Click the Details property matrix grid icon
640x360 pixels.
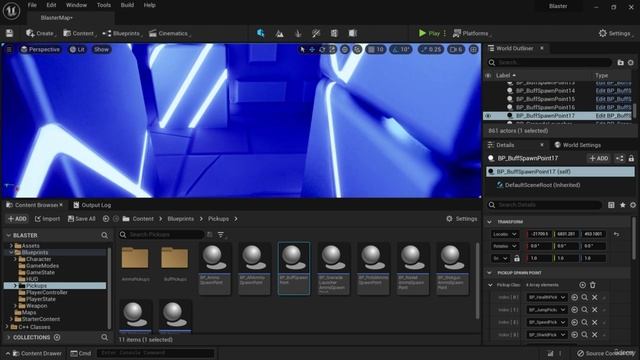pos(611,205)
